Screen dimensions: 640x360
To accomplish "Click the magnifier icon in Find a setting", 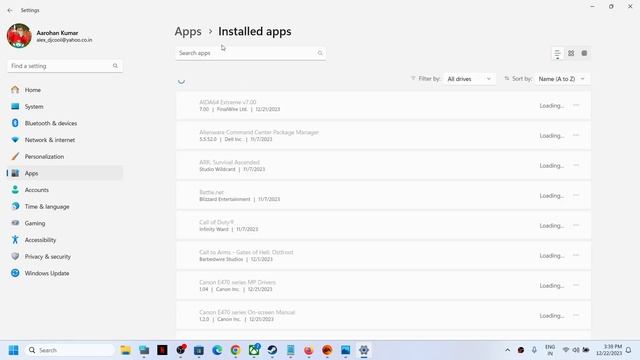I will [x=115, y=66].
